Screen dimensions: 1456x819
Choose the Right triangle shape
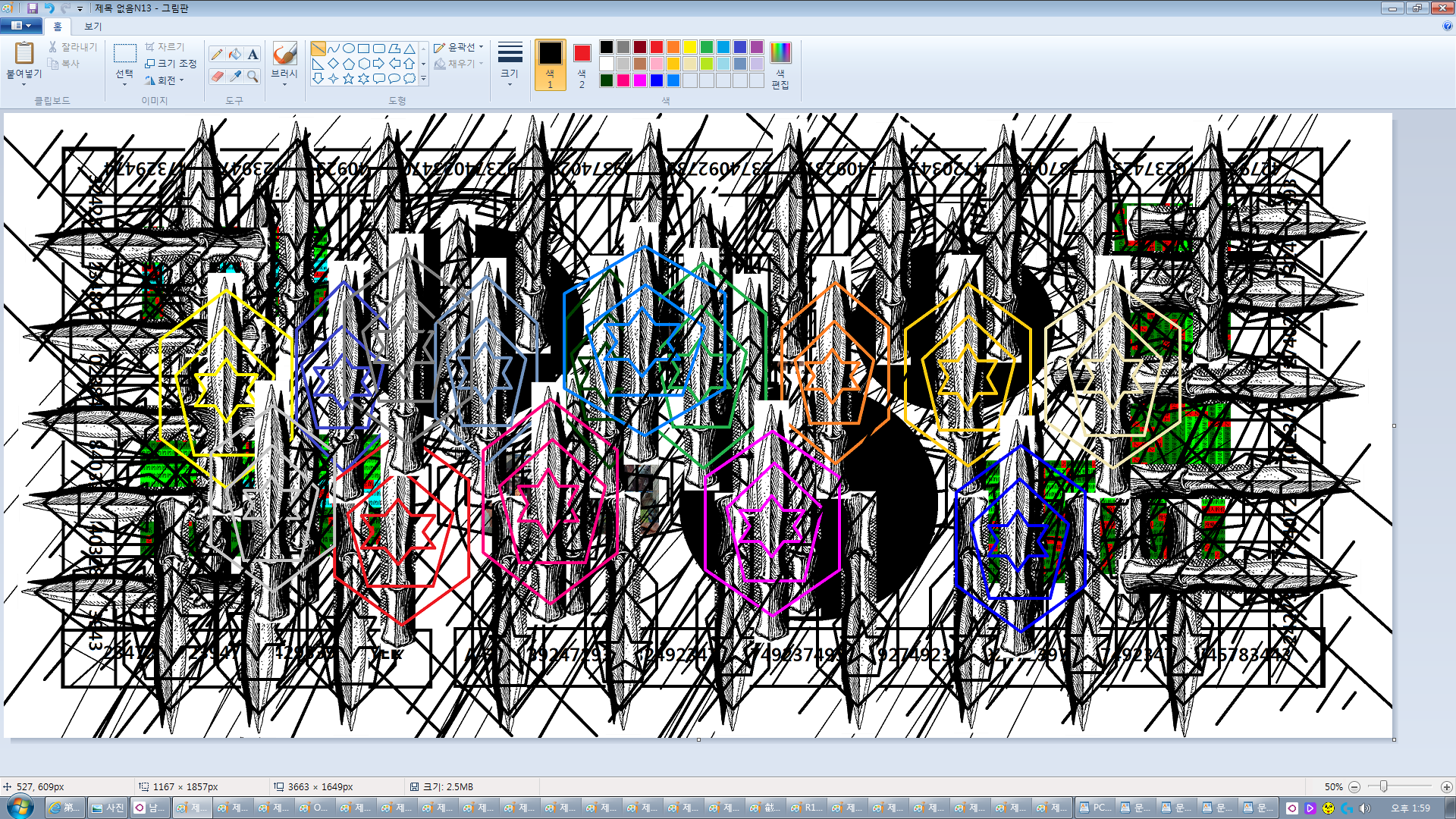pyautogui.click(x=318, y=64)
